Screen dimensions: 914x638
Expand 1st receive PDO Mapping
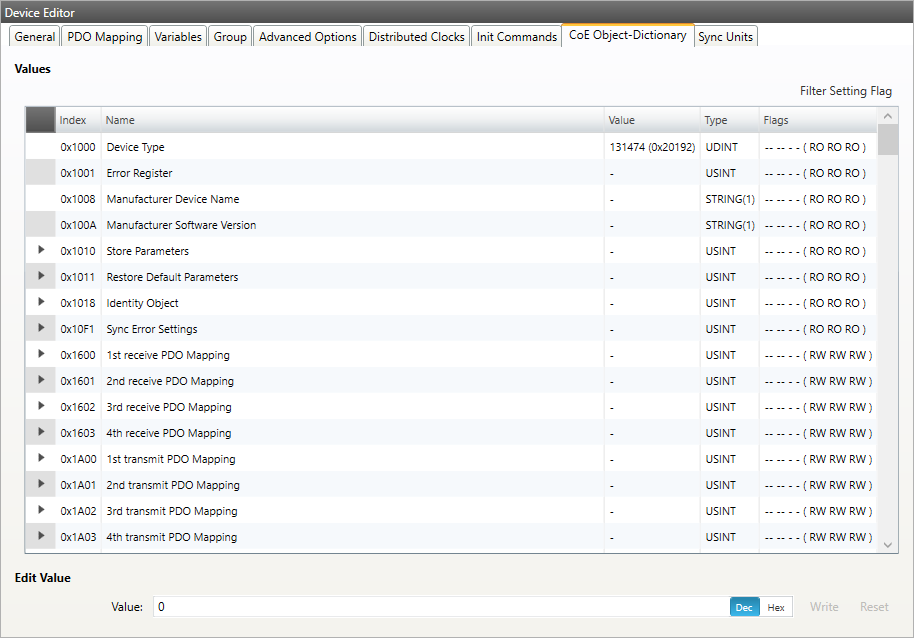click(x=41, y=354)
